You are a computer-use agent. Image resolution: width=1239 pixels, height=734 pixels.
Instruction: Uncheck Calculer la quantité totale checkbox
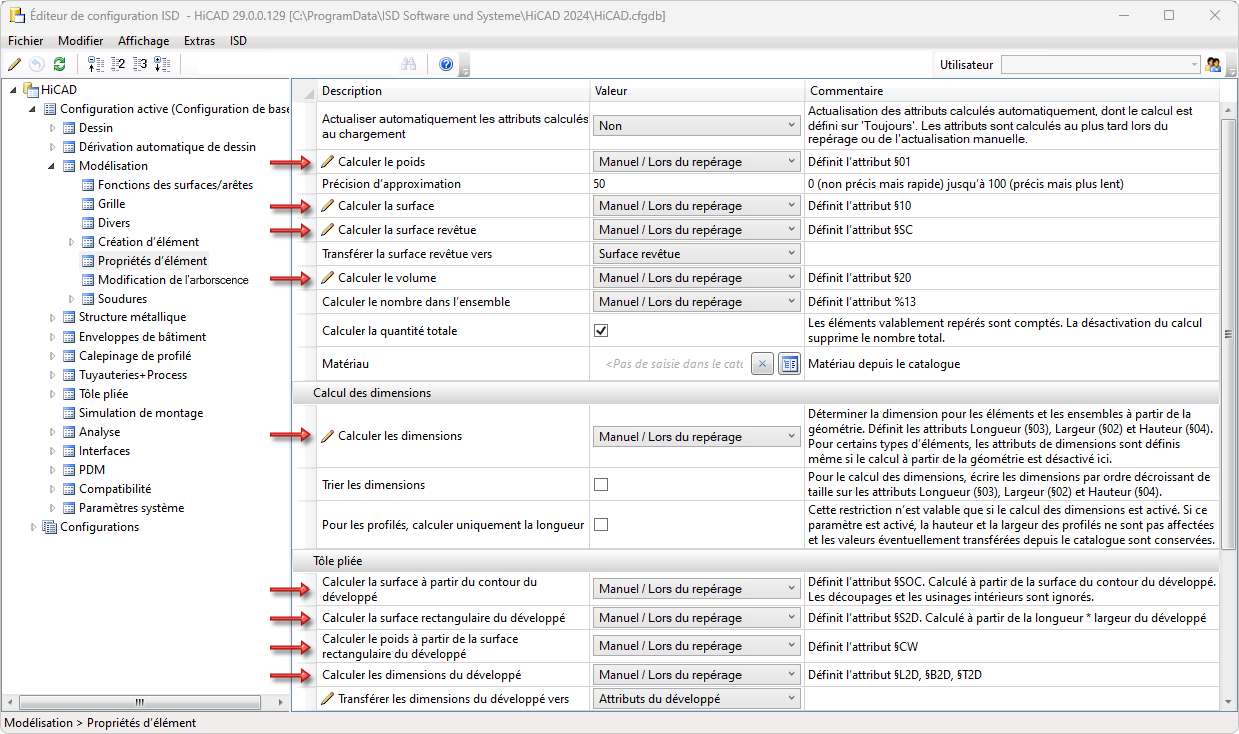point(601,331)
